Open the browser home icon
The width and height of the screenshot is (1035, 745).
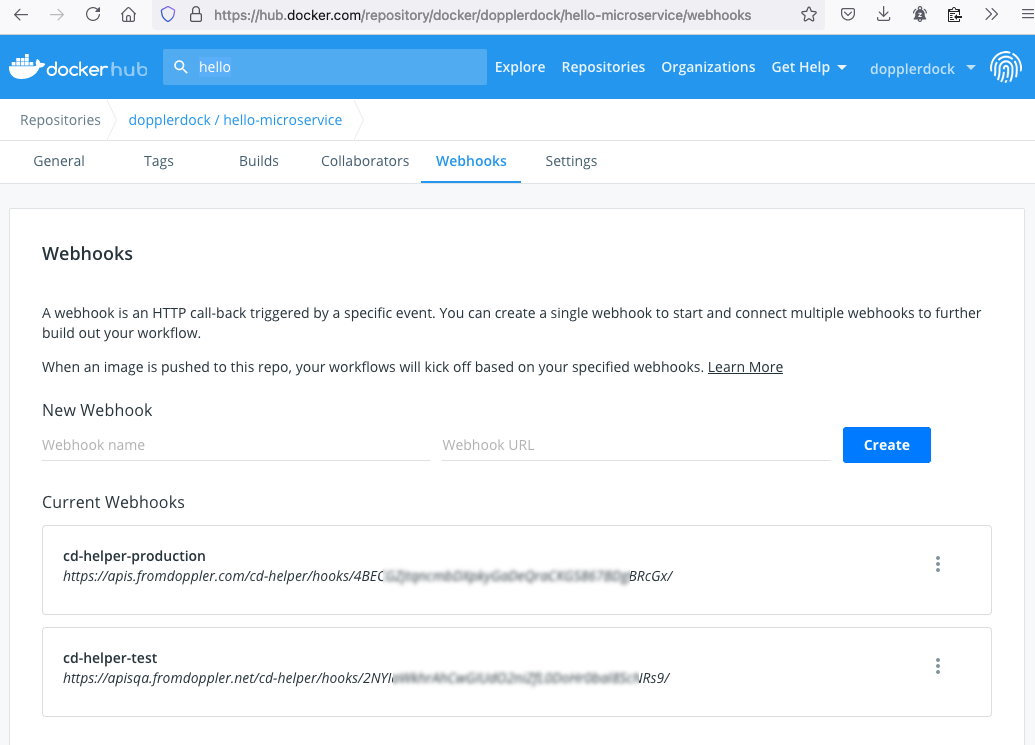129,15
